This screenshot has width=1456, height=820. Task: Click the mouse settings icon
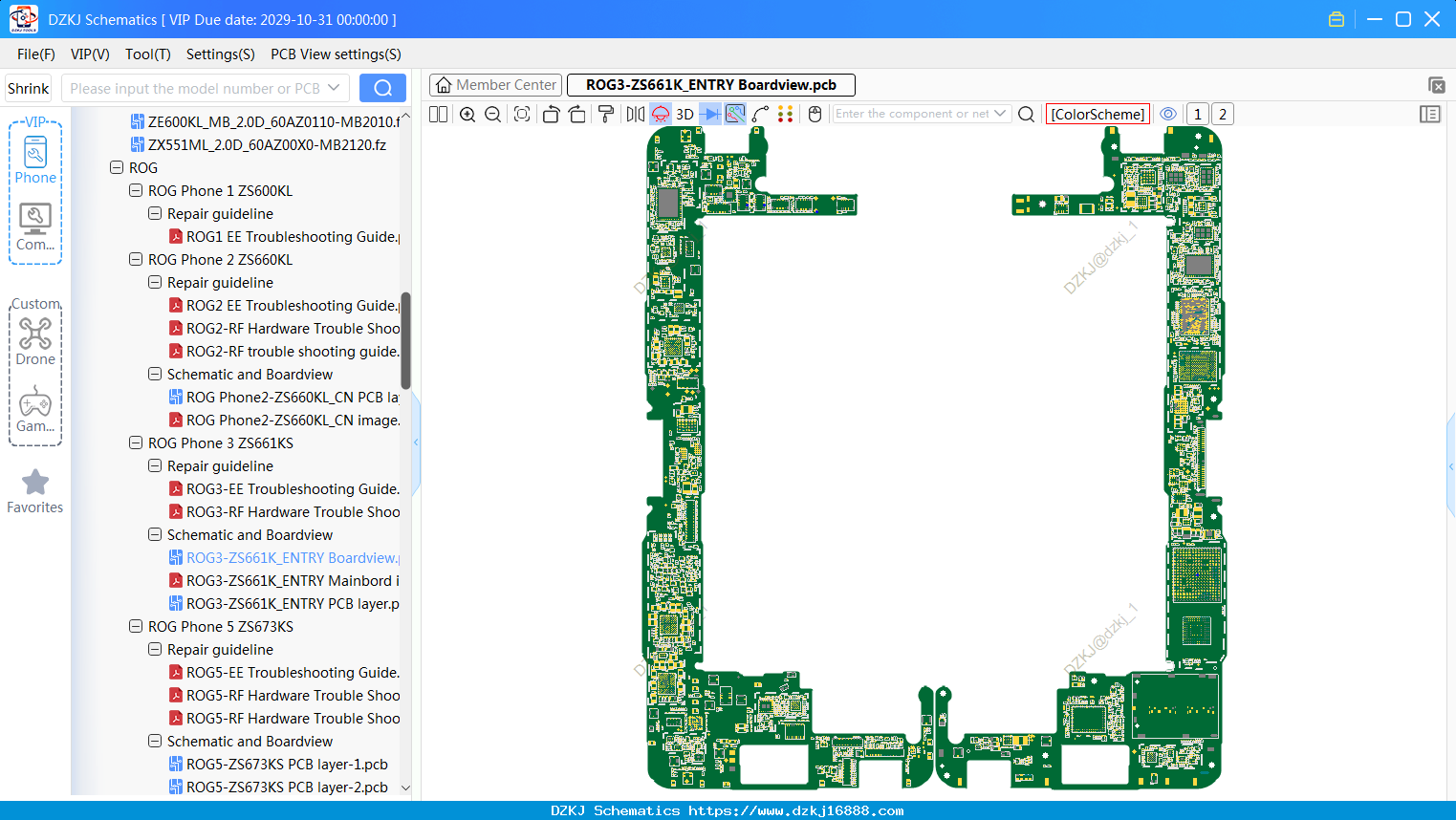[x=815, y=115]
